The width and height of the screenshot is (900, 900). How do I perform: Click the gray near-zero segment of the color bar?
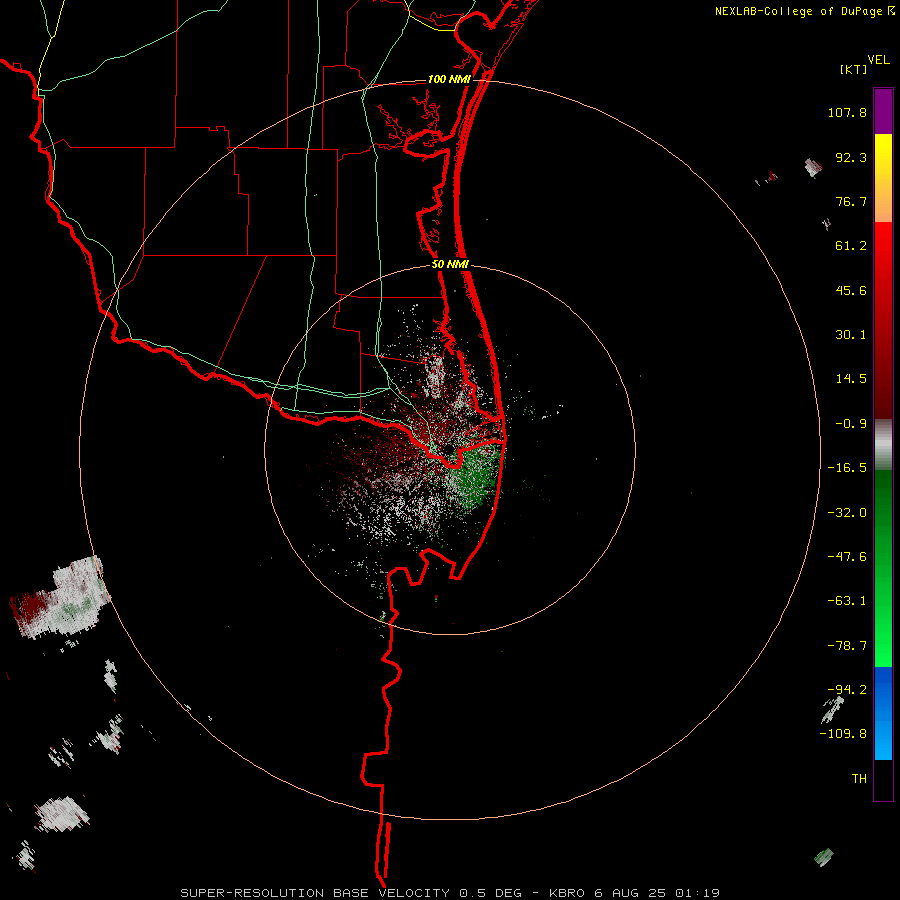(883, 444)
